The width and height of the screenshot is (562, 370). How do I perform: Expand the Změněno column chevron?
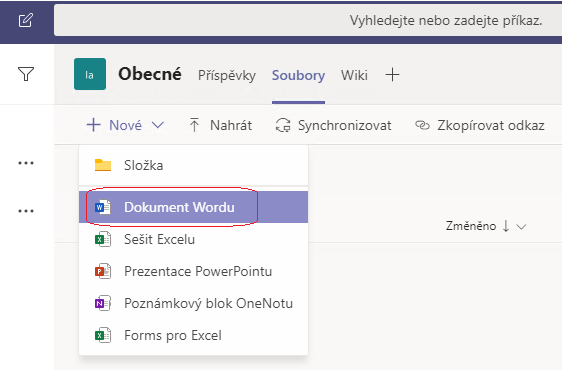pos(521,226)
